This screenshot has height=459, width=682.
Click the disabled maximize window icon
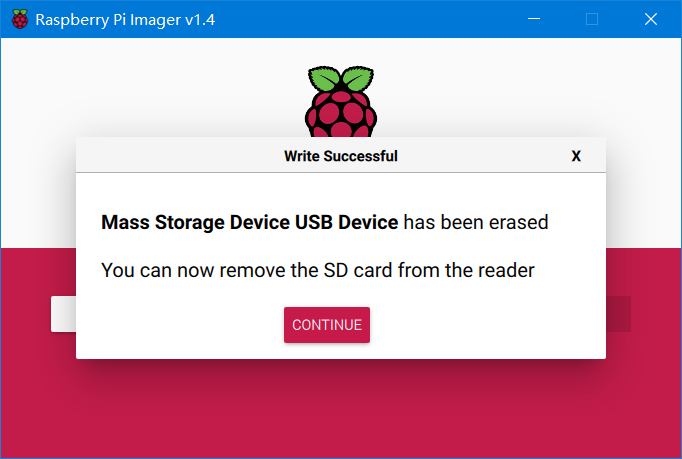[x=592, y=19]
